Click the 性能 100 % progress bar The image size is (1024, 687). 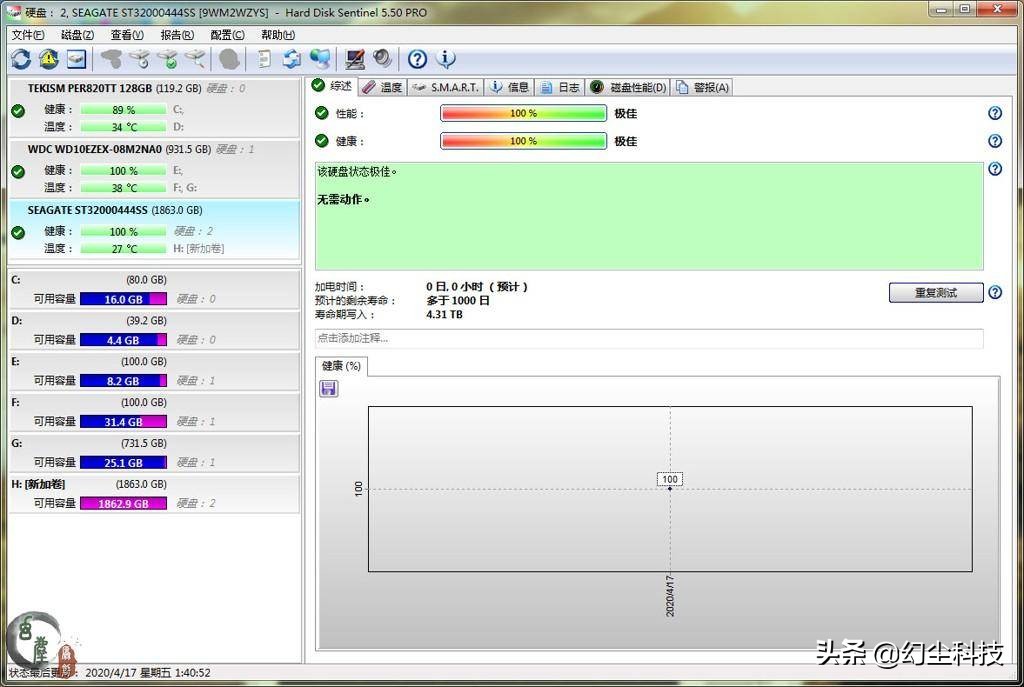[x=523, y=114]
